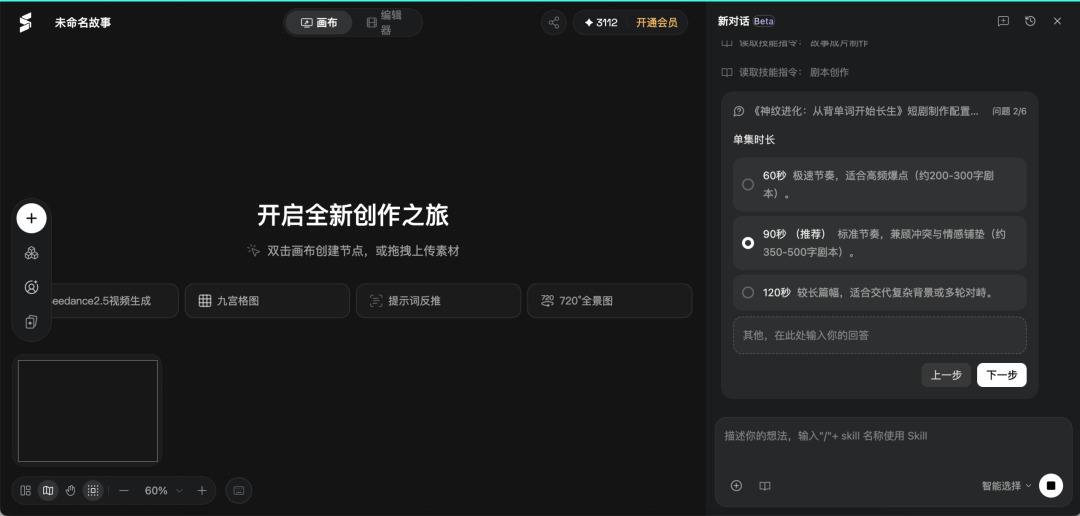Click the minimap preview thumbnail

point(87,411)
